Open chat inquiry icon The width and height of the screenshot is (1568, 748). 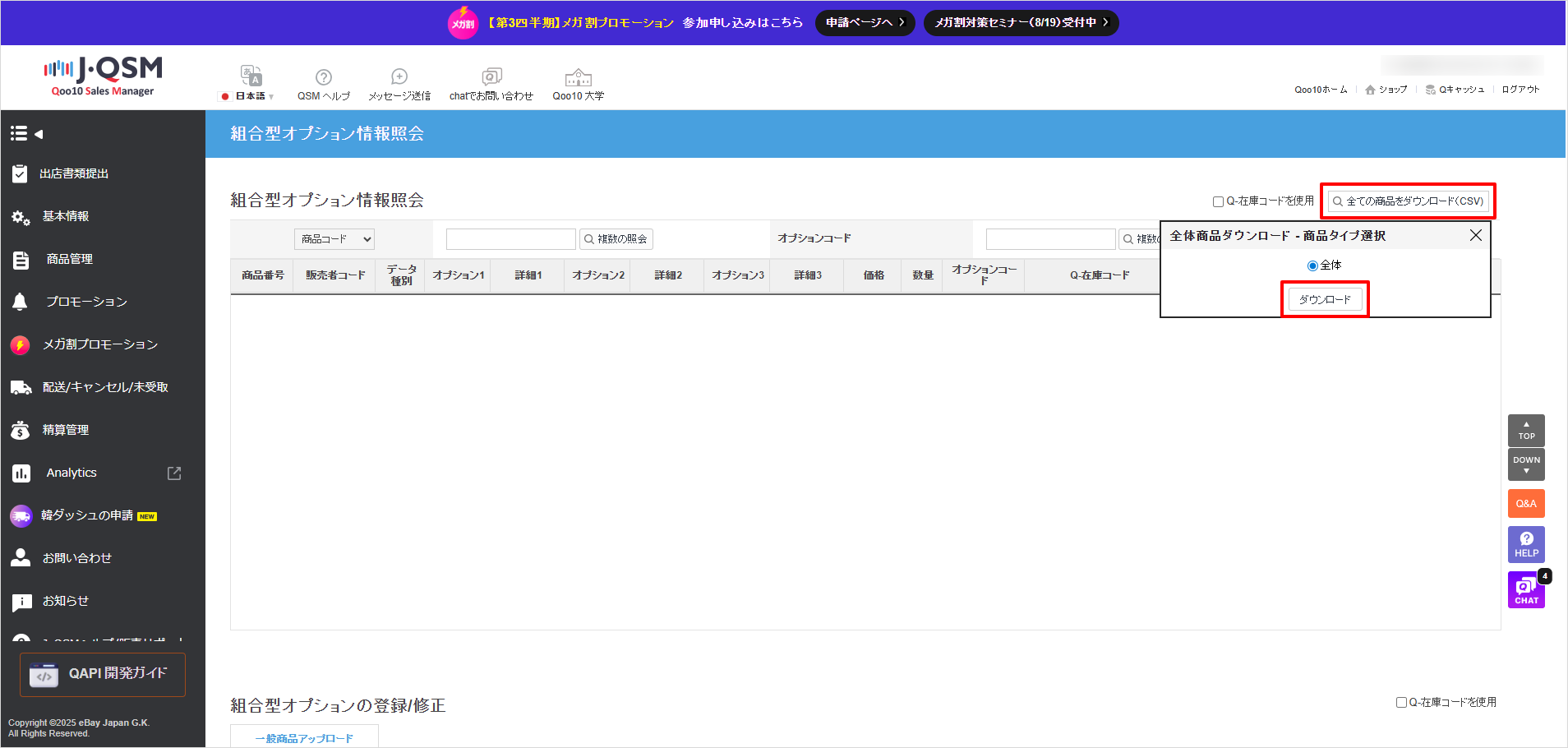point(491,77)
